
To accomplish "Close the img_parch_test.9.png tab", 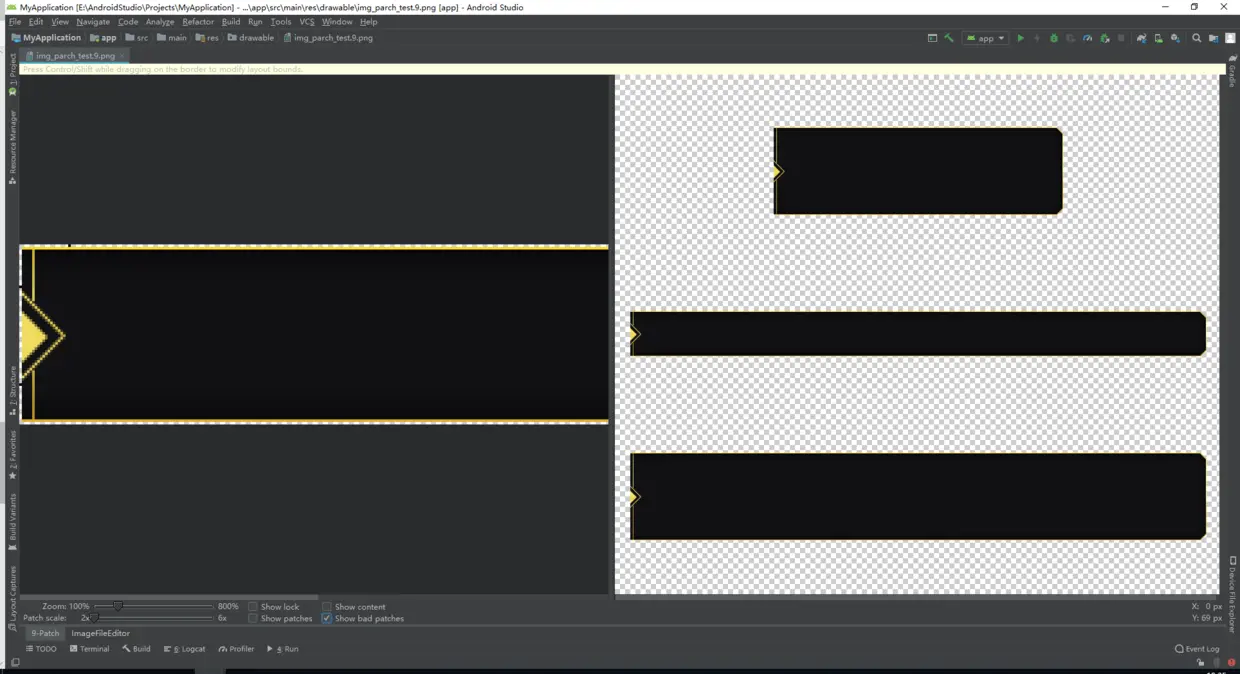I will (x=123, y=56).
